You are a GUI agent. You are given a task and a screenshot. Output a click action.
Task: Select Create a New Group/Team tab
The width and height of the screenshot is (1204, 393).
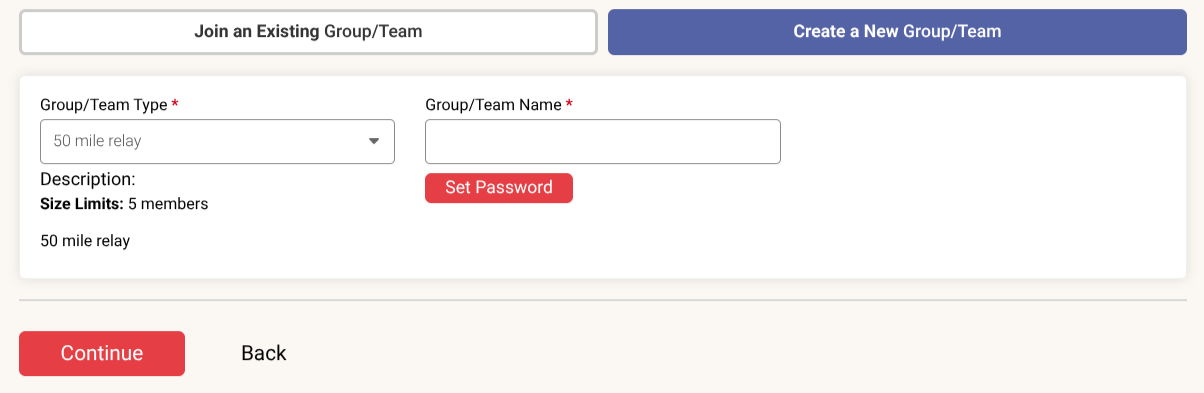tap(897, 32)
